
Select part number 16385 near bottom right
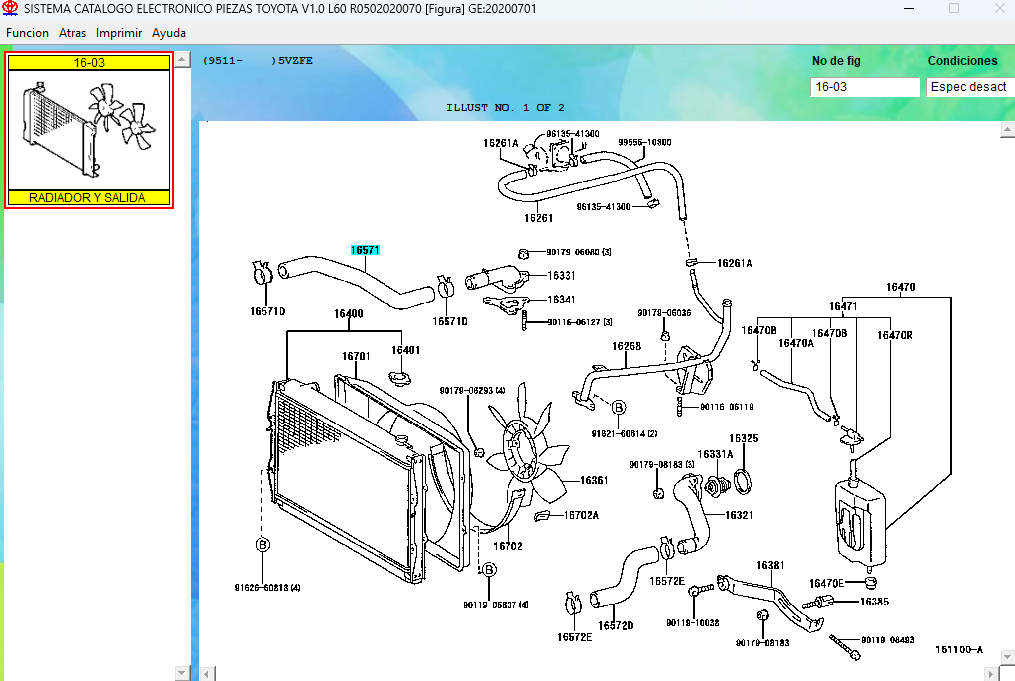(x=874, y=602)
